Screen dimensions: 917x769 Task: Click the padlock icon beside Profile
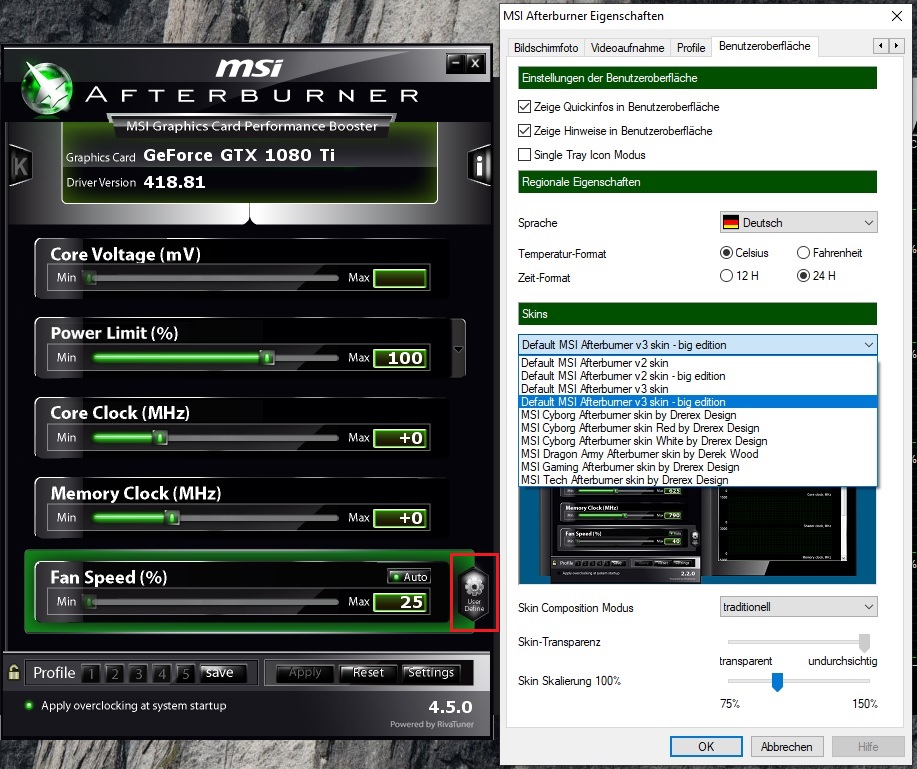point(15,672)
